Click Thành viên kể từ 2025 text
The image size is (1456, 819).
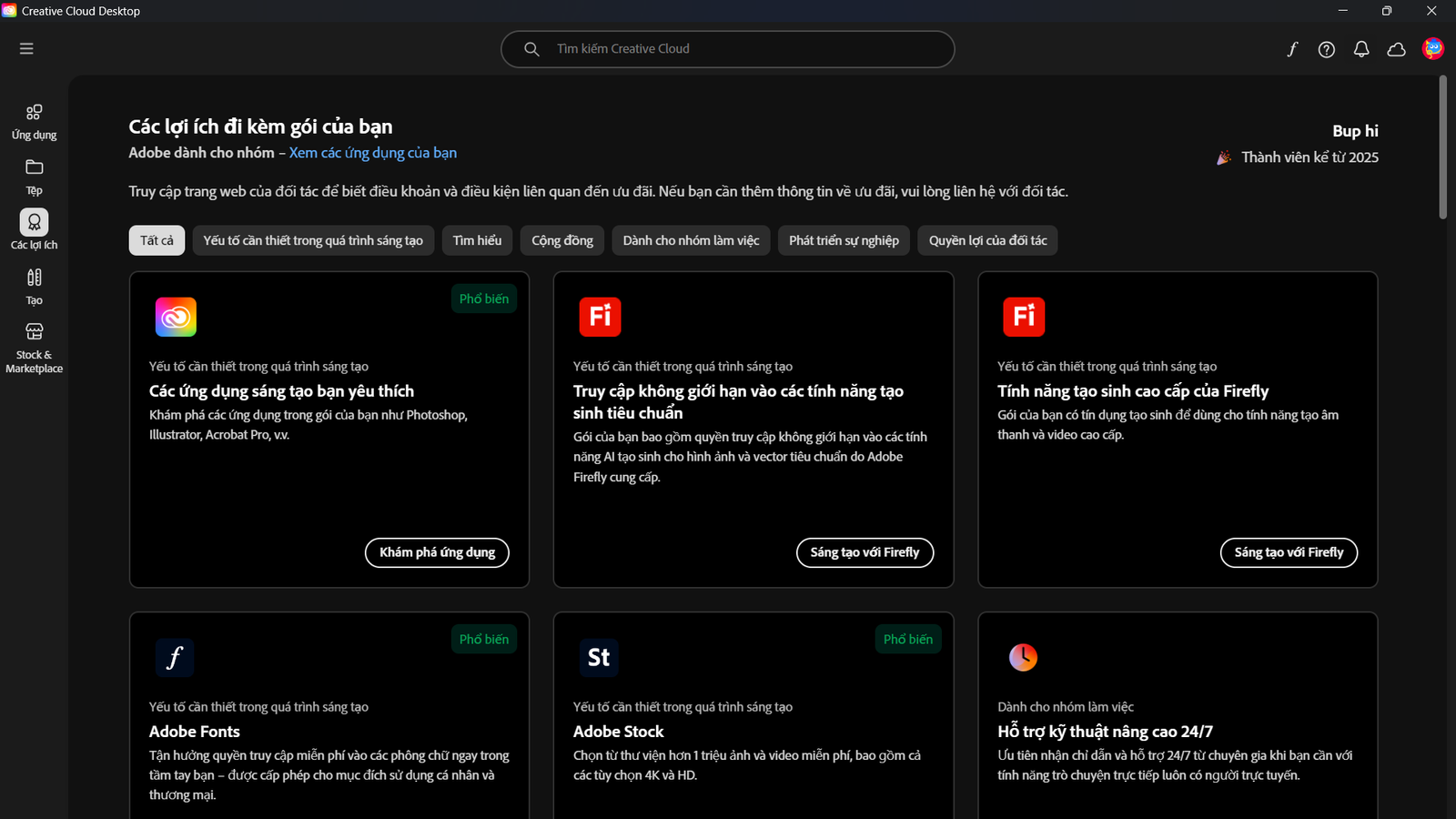click(1309, 157)
